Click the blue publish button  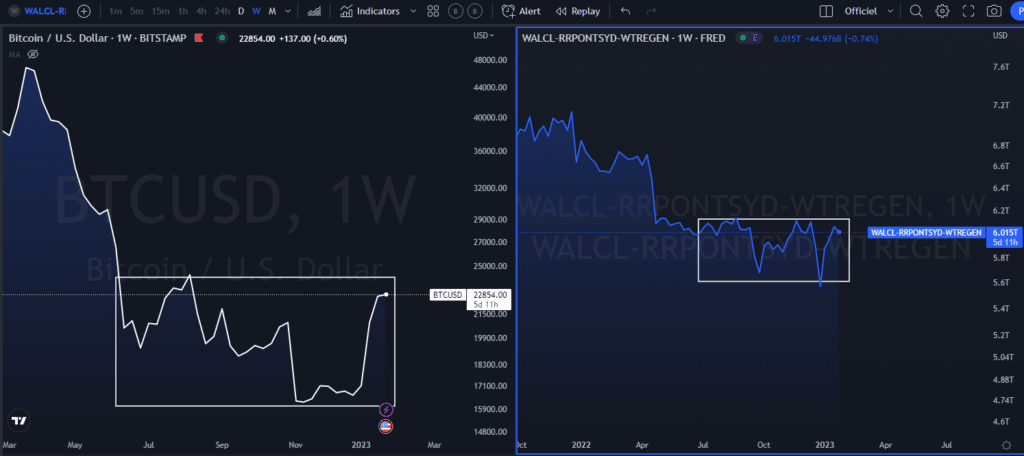coord(1017,11)
